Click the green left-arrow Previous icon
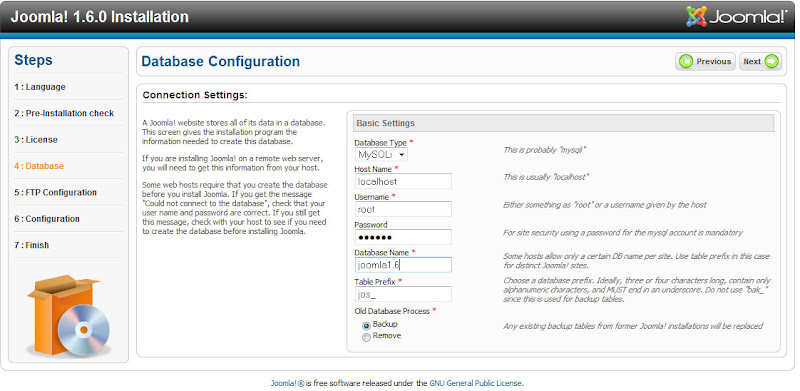 [x=687, y=61]
